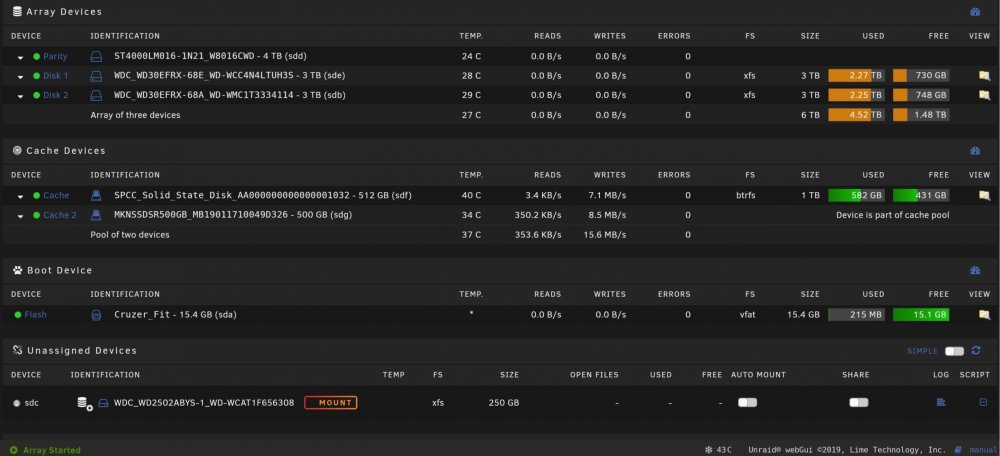
Task: Open the Cache 2 device link
Action: [60, 215]
